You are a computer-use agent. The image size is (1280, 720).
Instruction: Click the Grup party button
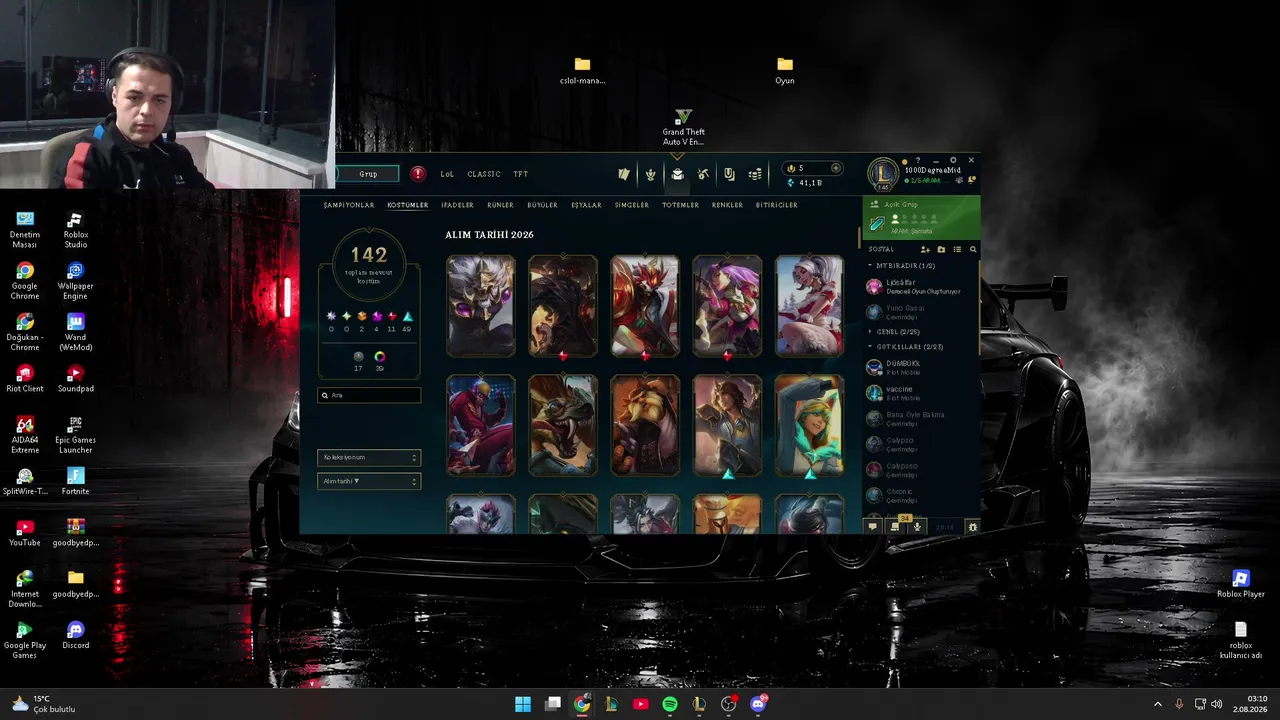coord(368,174)
